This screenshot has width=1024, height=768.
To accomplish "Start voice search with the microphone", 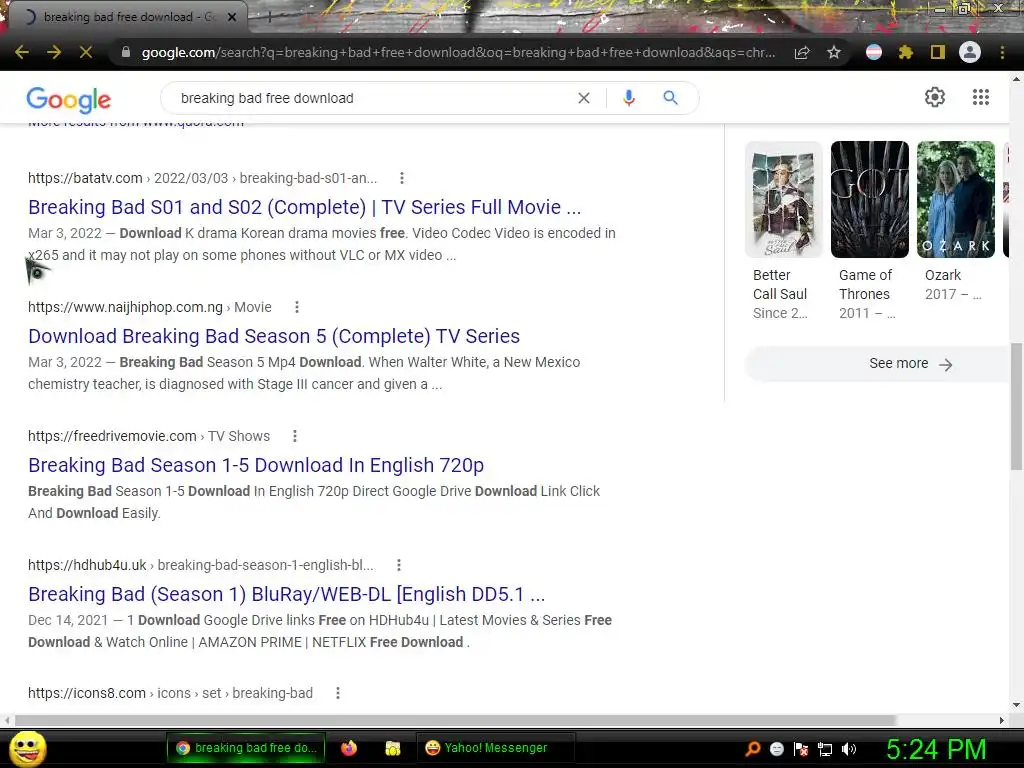I will coord(629,98).
